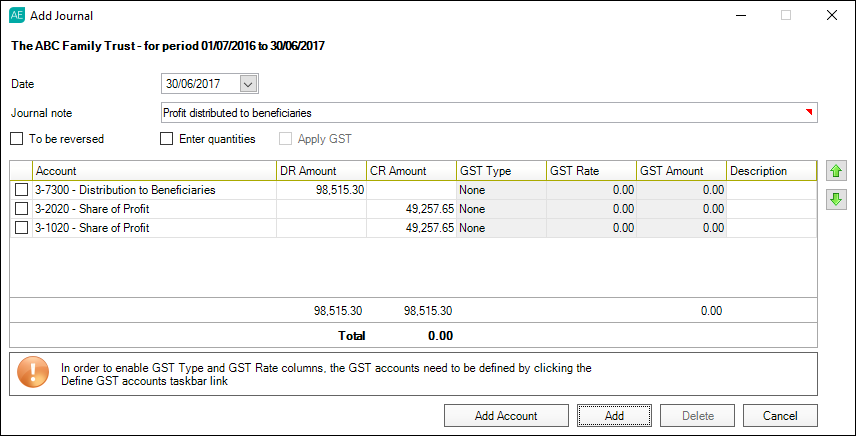Viewport: 856px width, 436px height.
Task: Click the Account column header
Action: click(x=154, y=171)
